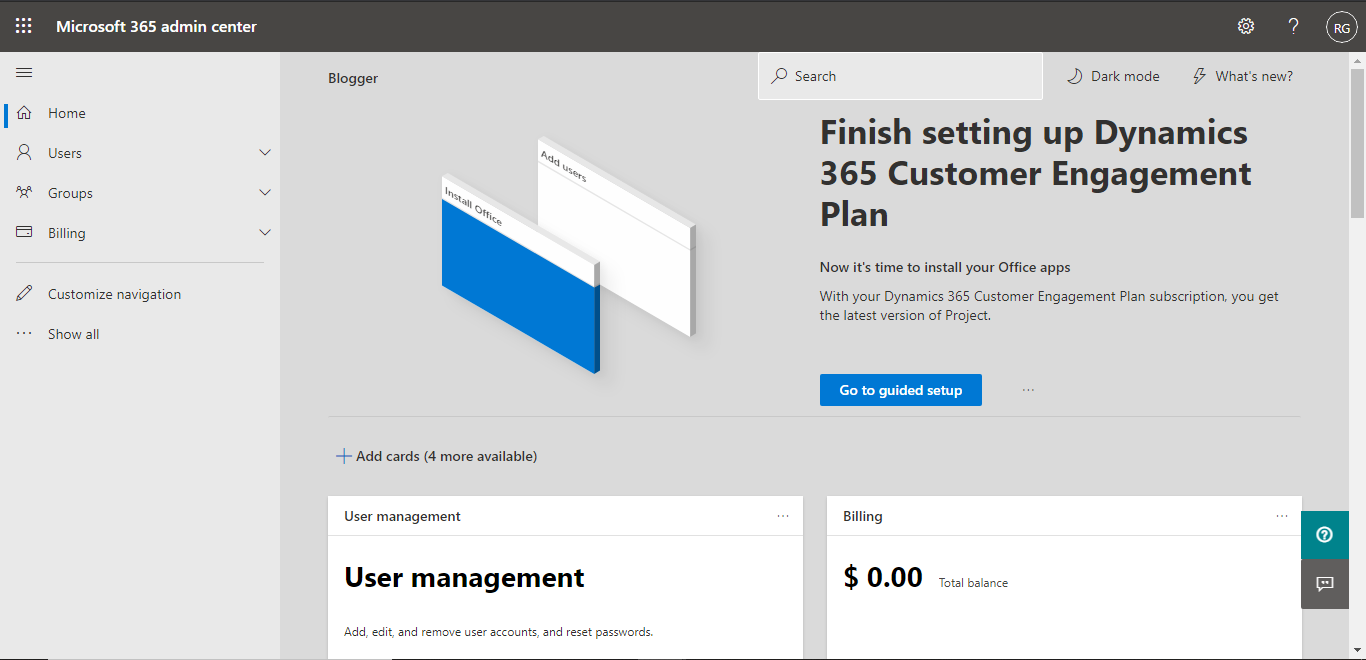Screen dimensions: 1366x660
Task: Toggle Dark mode
Action: (1114, 76)
